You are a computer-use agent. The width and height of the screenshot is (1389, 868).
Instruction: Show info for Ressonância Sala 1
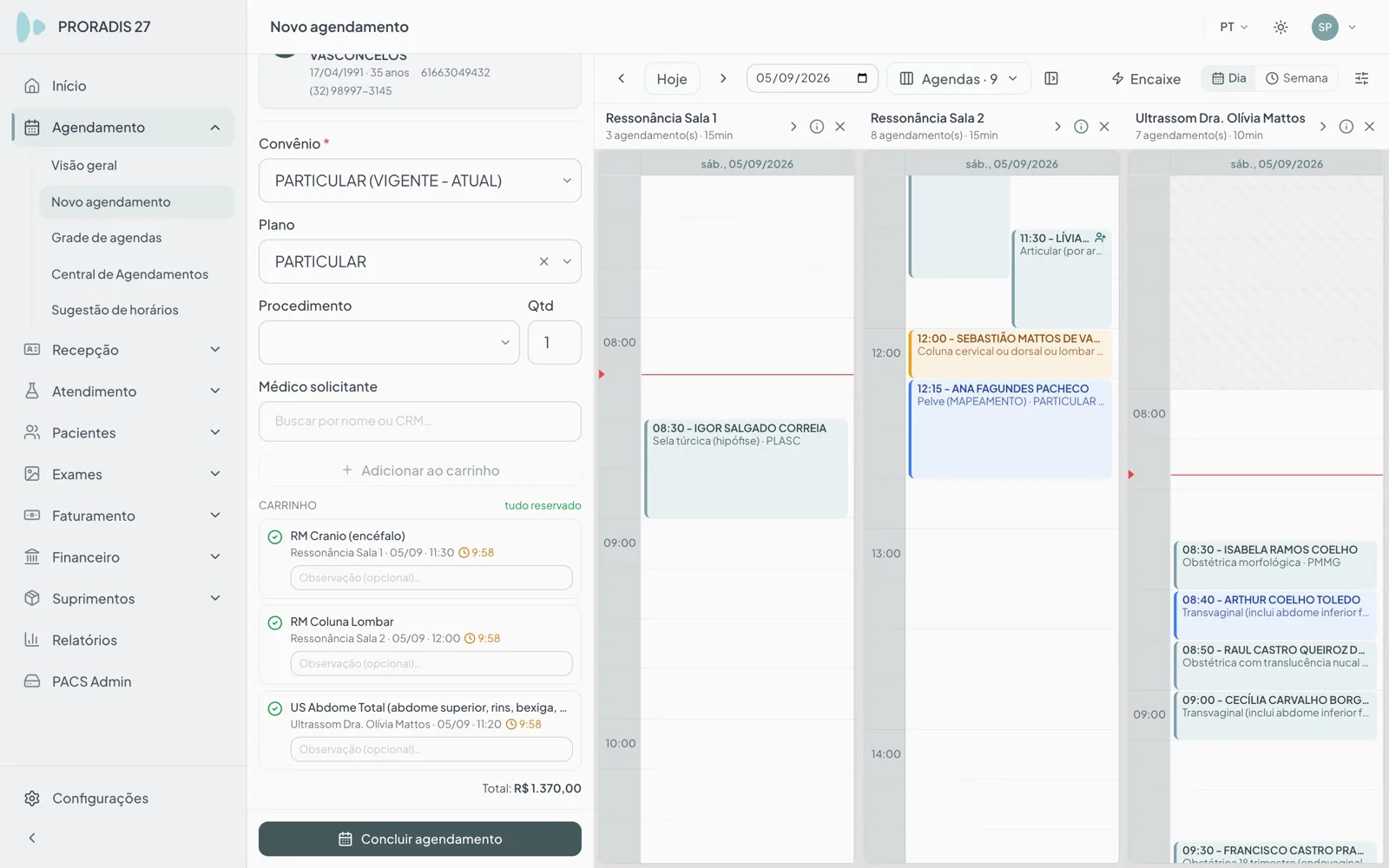[817, 127]
